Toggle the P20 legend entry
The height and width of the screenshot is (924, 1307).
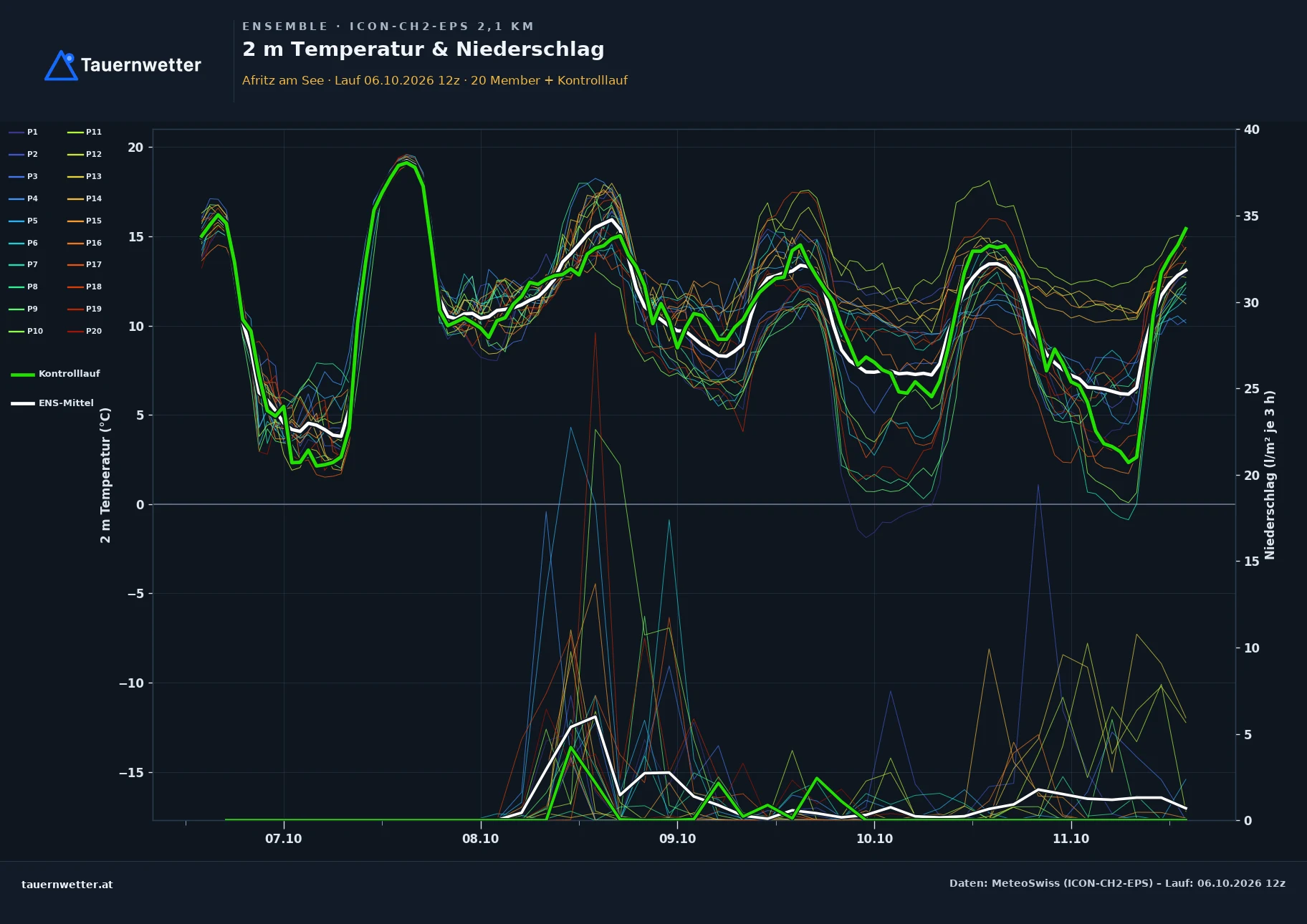pos(85,331)
